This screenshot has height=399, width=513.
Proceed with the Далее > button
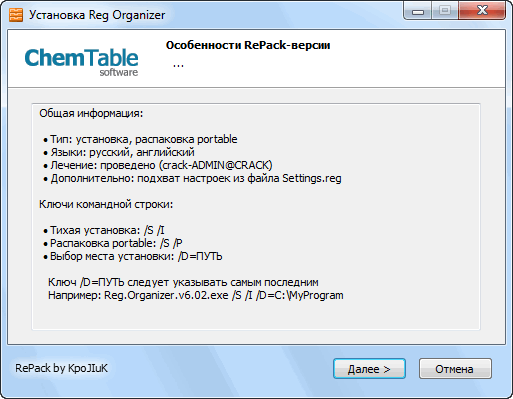(x=369, y=369)
